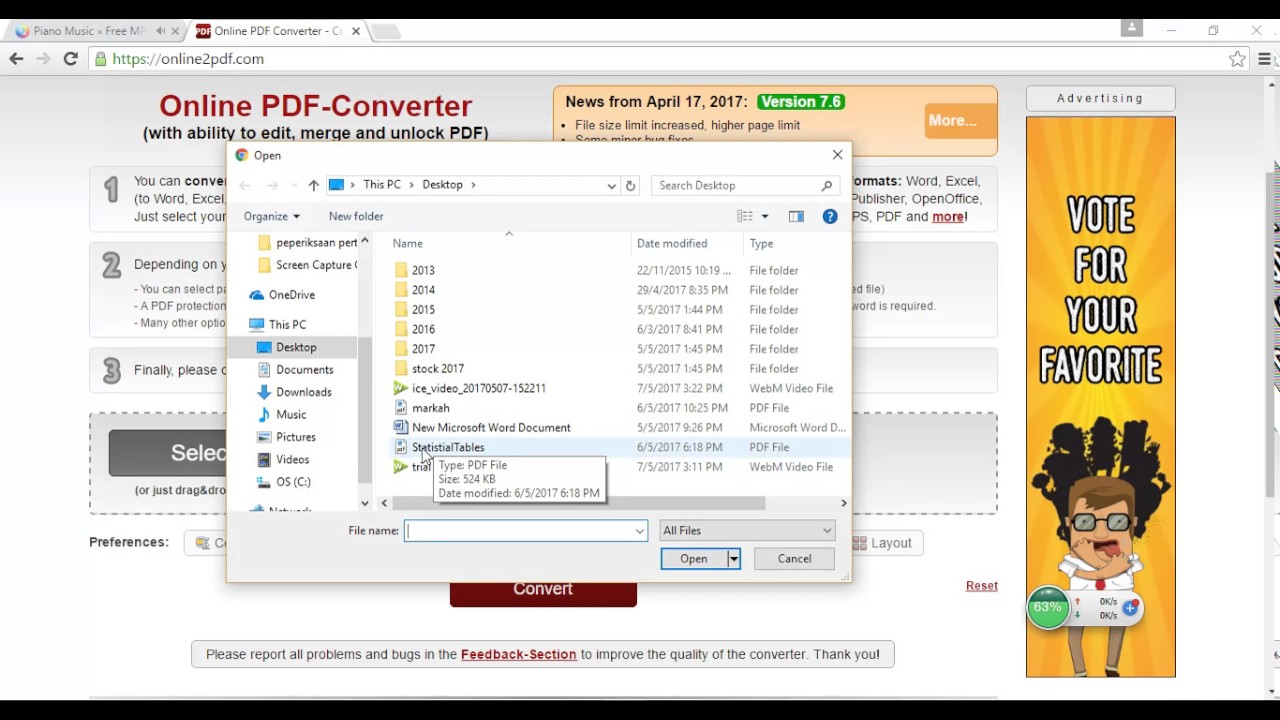Click the Chrome profile avatar icon
This screenshot has width=1280, height=720.
pos(1132,28)
